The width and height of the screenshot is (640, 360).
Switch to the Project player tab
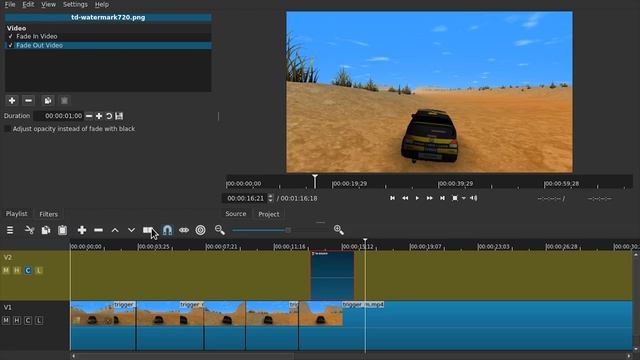coord(269,214)
